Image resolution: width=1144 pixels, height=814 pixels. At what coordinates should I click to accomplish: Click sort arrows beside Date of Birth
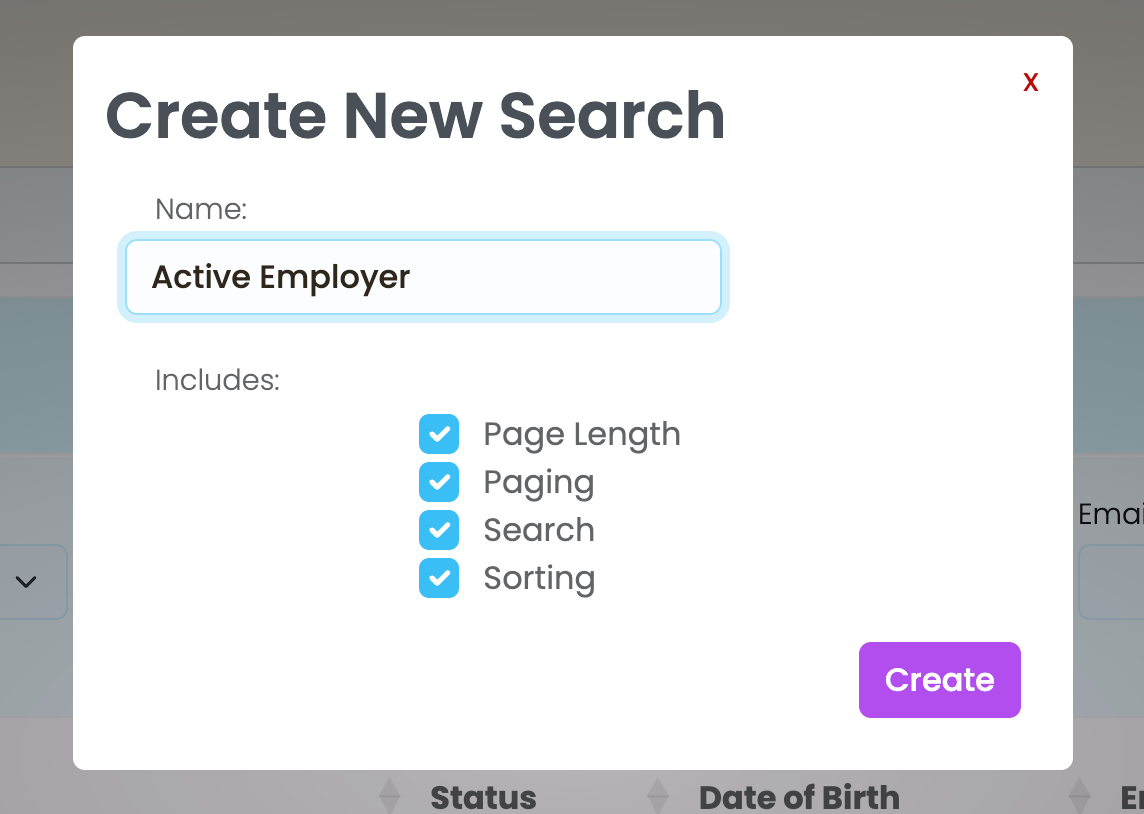[657, 797]
